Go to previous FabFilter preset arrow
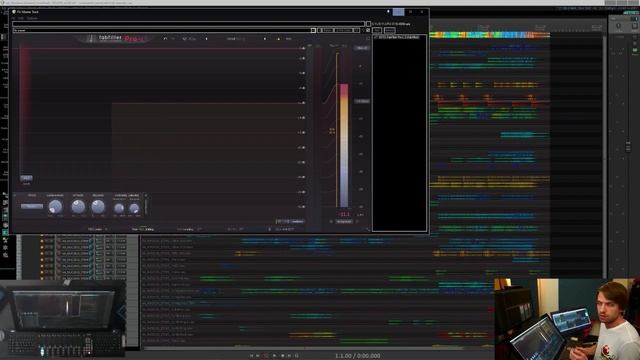The width and height of the screenshot is (640, 360). [x=206, y=39]
